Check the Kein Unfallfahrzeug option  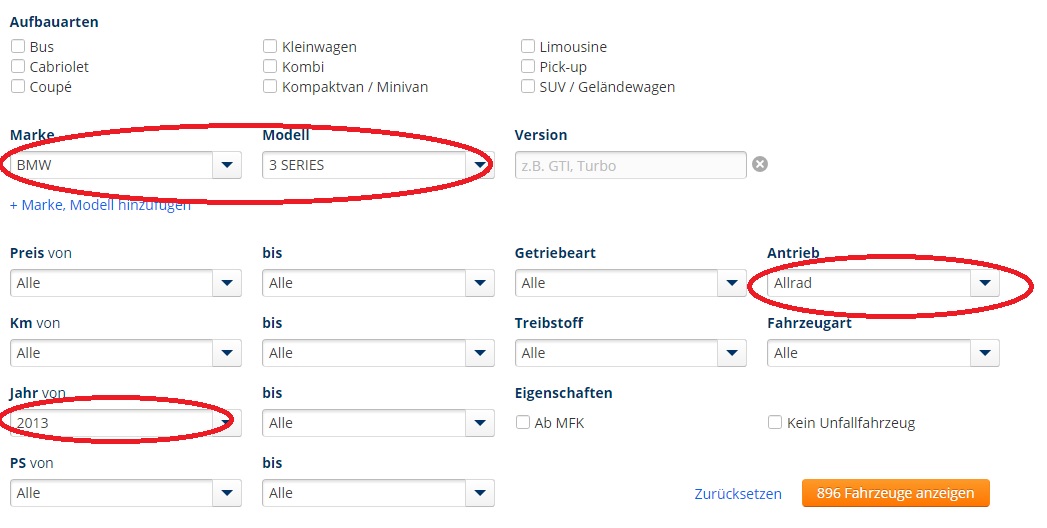(774, 423)
